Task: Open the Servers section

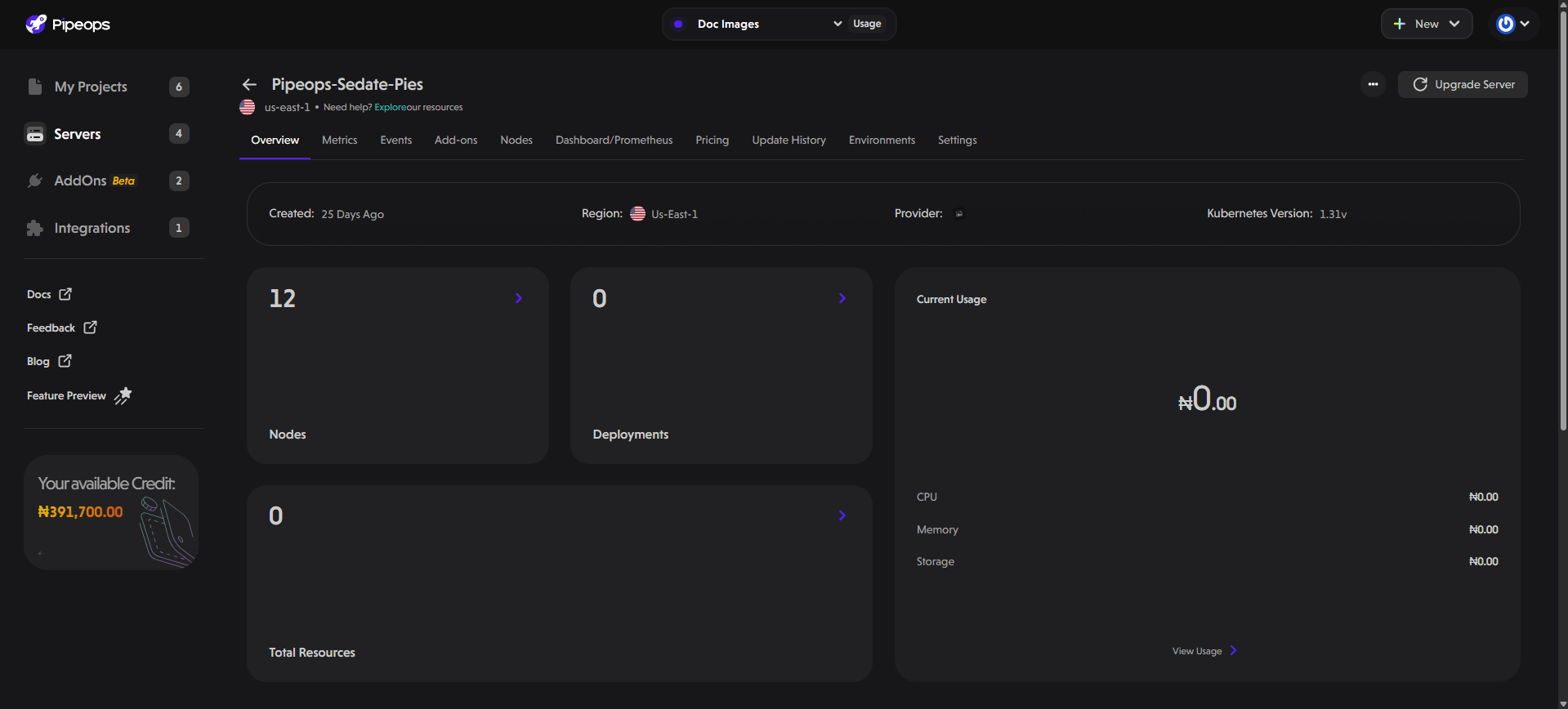Action: tap(78, 134)
